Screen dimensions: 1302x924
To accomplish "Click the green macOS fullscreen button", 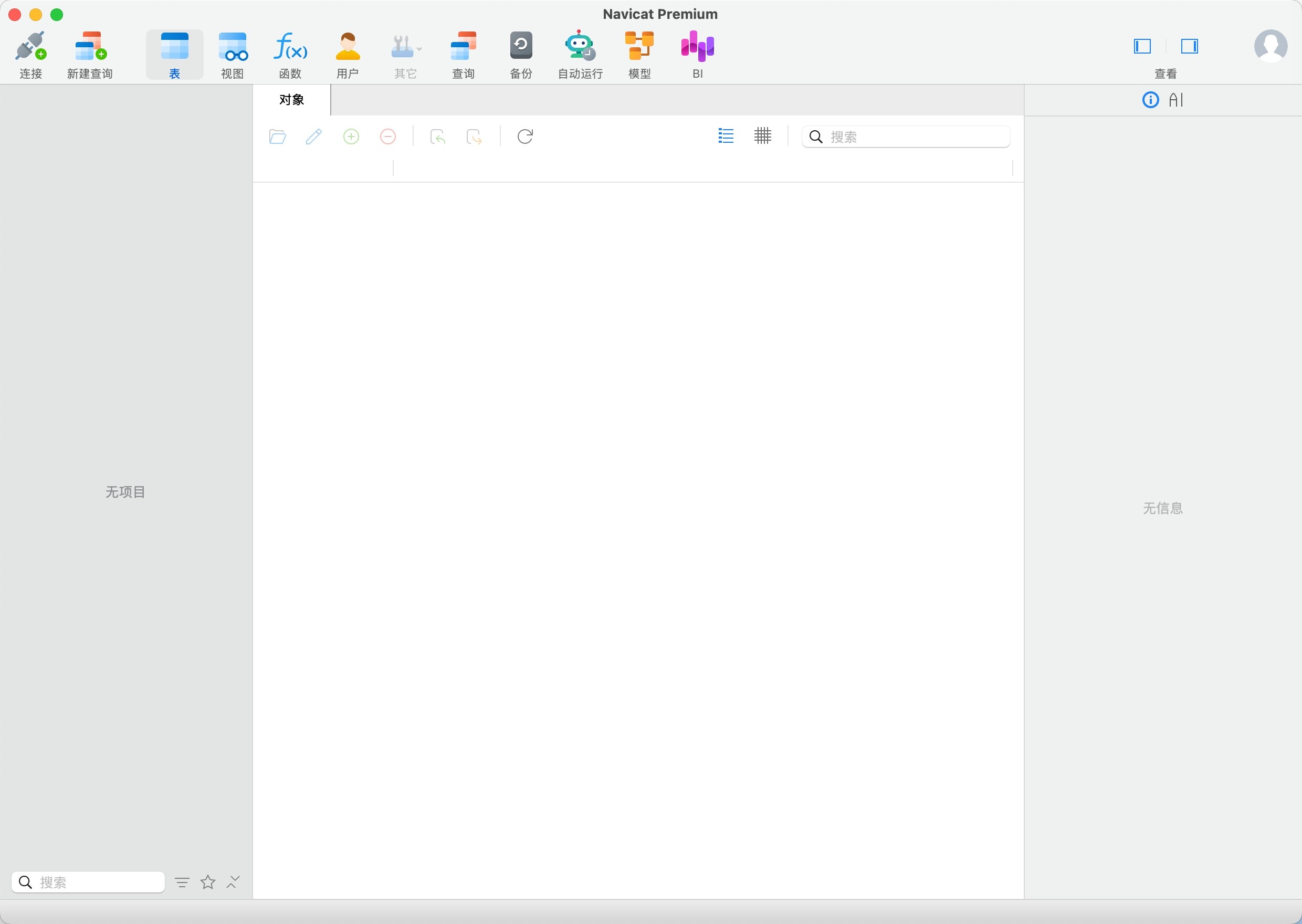I will pos(57,14).
